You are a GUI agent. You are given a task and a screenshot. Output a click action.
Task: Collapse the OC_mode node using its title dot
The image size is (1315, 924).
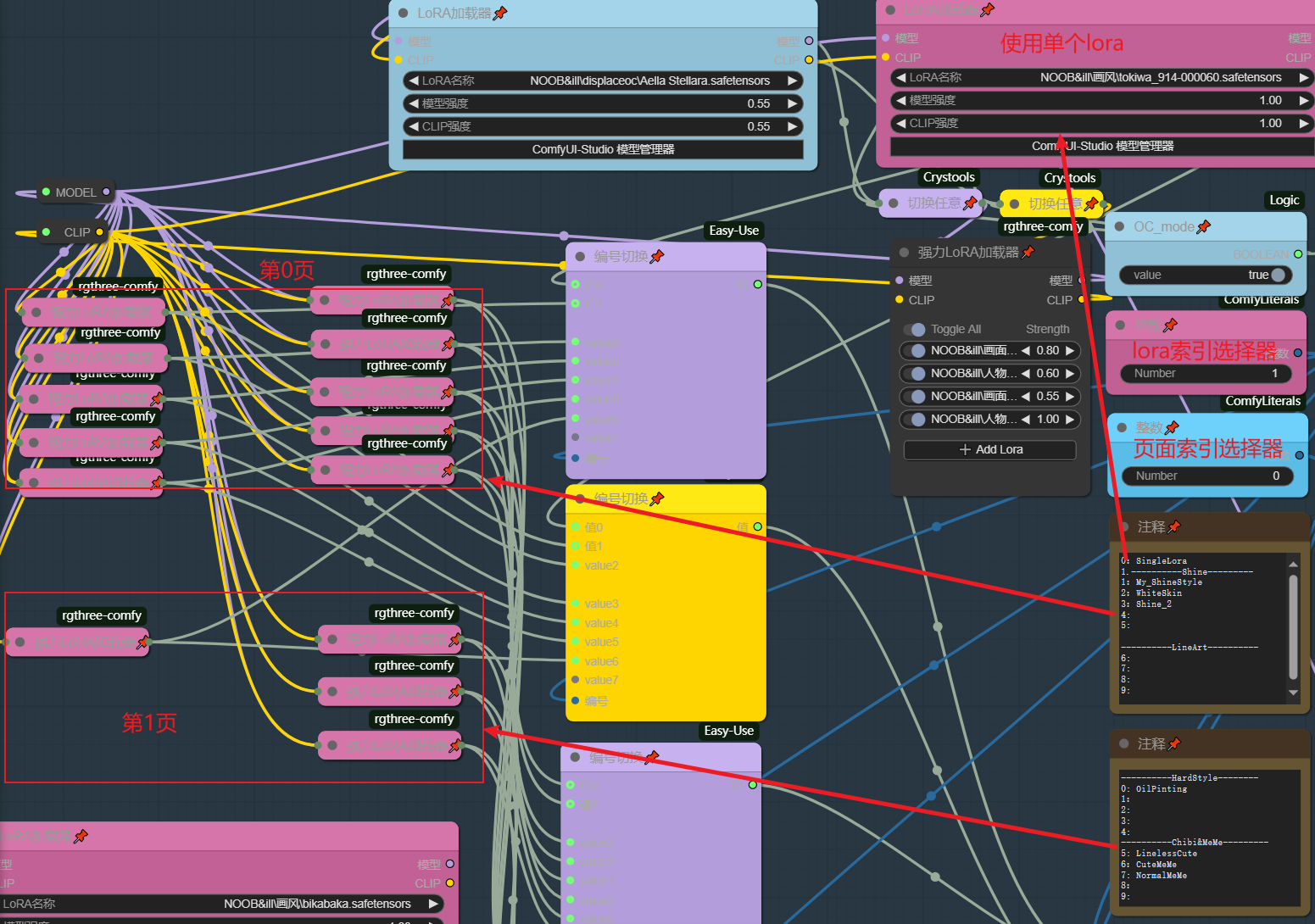[1119, 226]
